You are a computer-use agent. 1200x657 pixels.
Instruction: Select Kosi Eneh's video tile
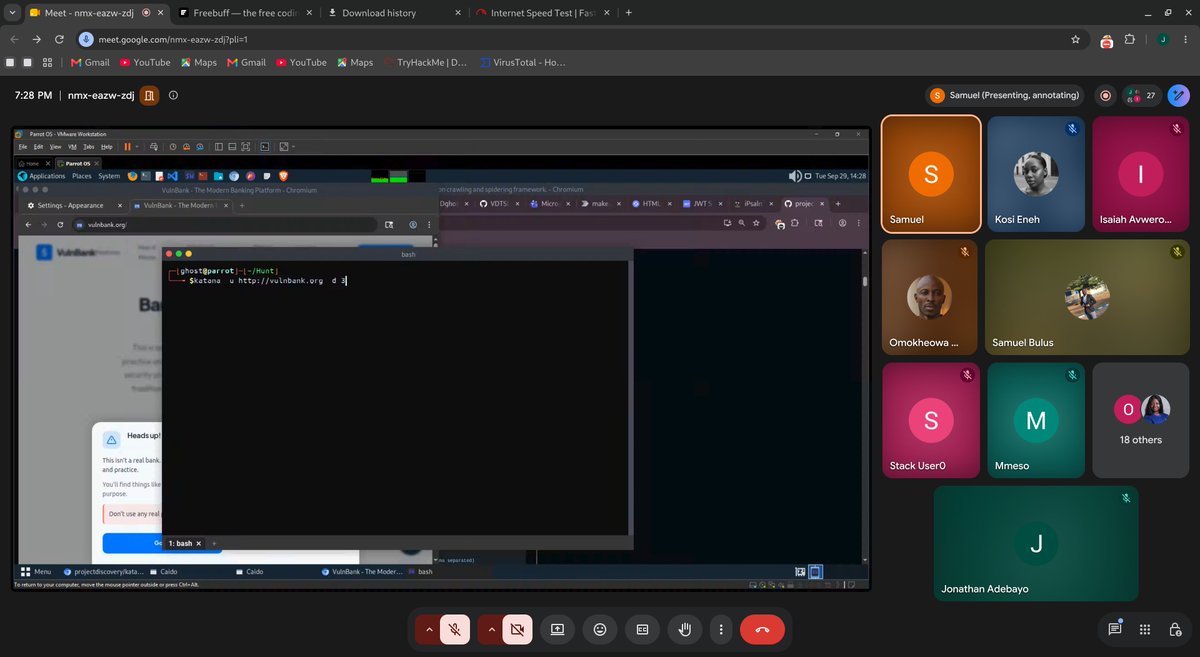click(1035, 173)
